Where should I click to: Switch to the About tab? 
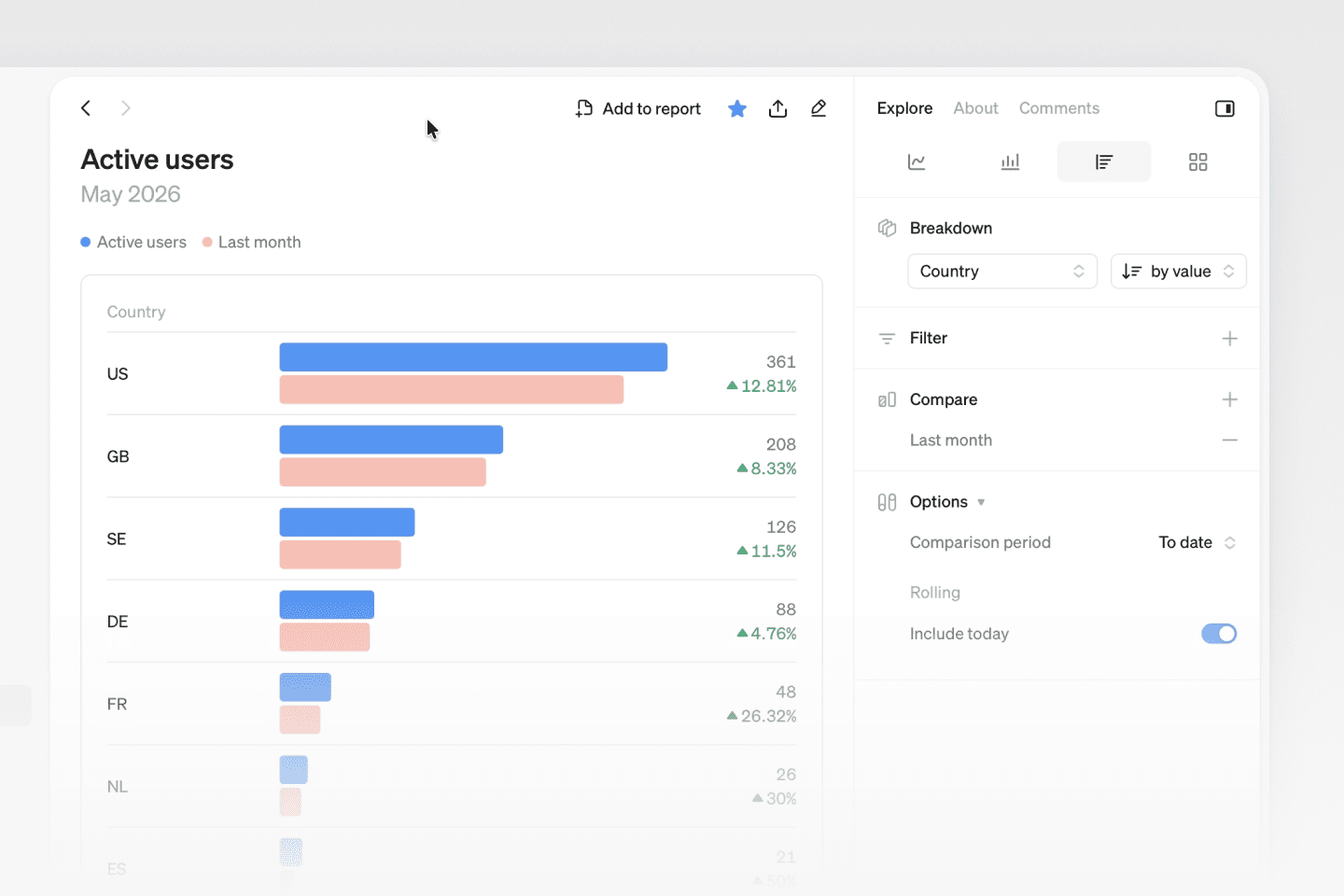[975, 108]
